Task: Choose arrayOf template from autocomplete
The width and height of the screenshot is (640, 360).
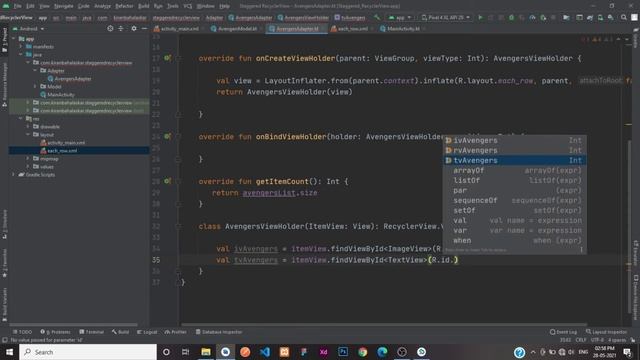Action: tap(515, 171)
